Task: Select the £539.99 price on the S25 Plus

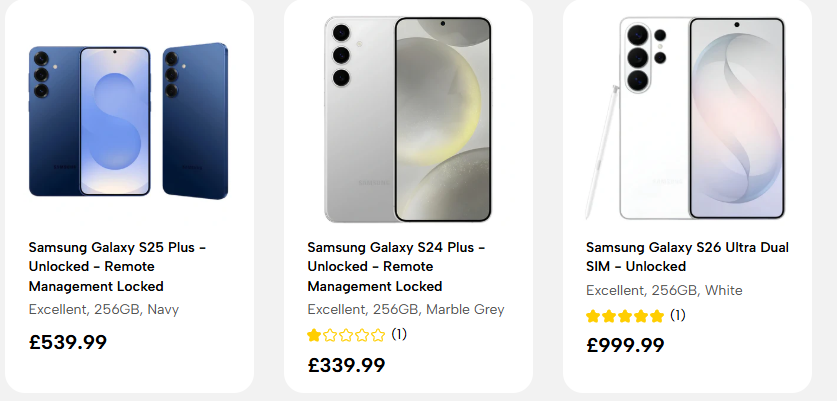Action: click(68, 342)
